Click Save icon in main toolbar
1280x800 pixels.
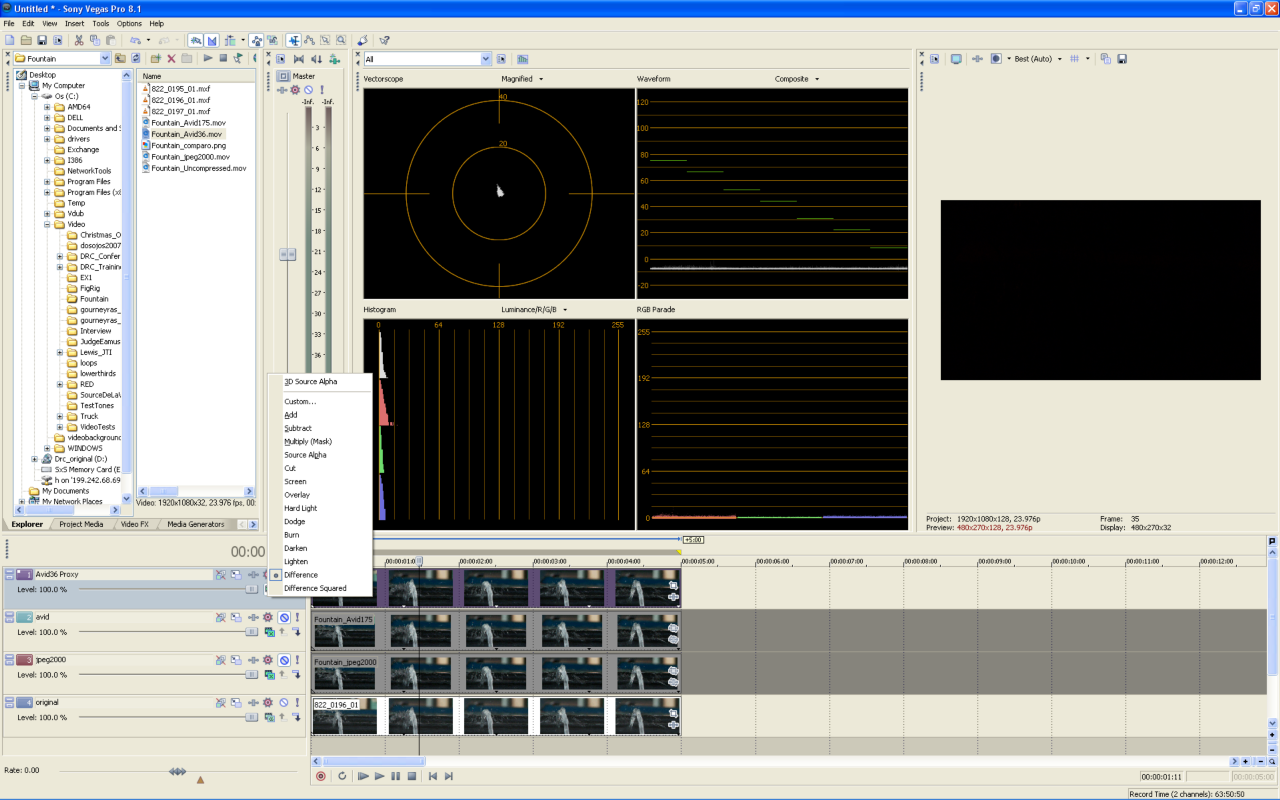(42, 40)
